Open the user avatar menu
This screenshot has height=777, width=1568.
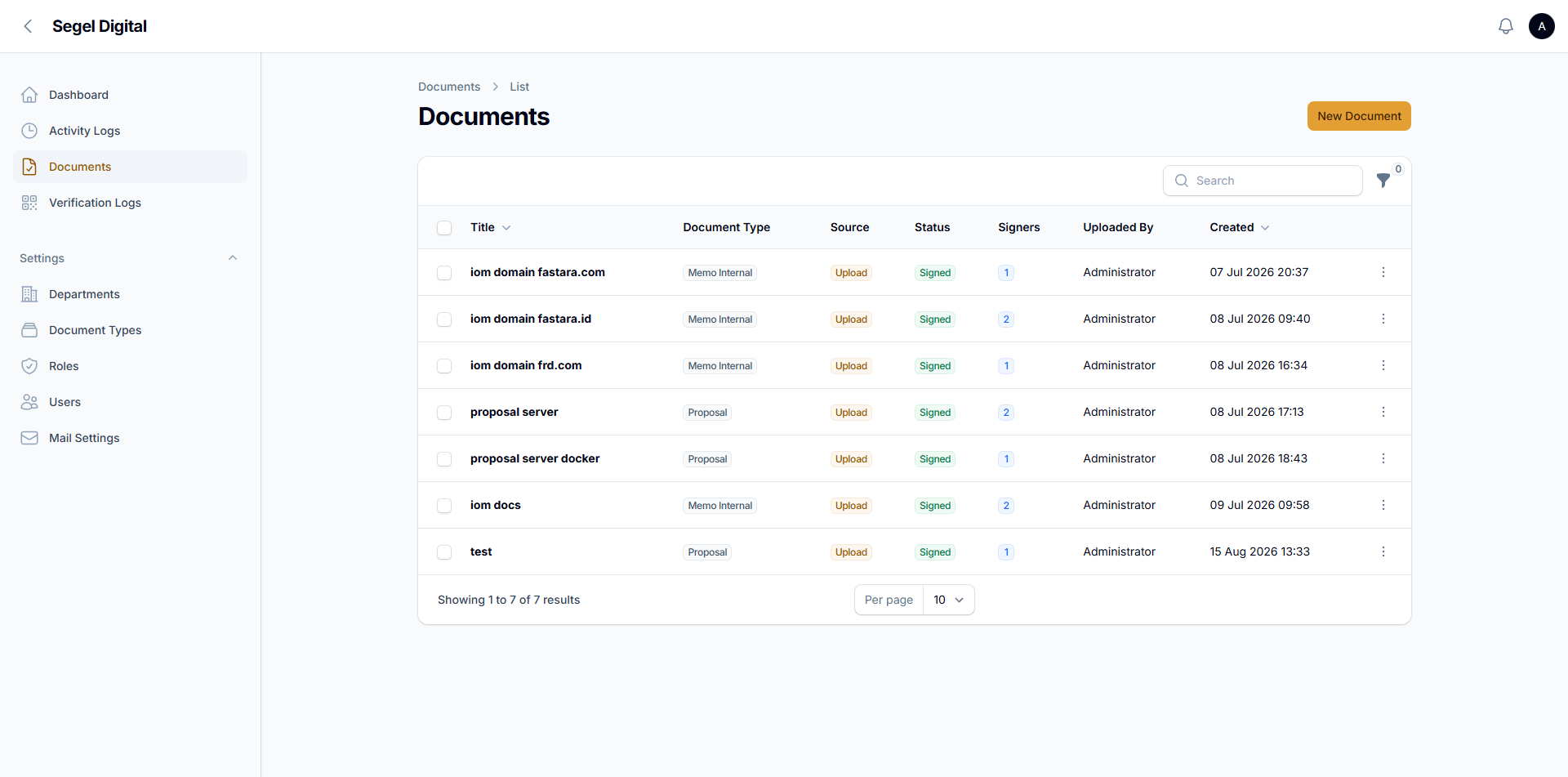click(x=1542, y=26)
